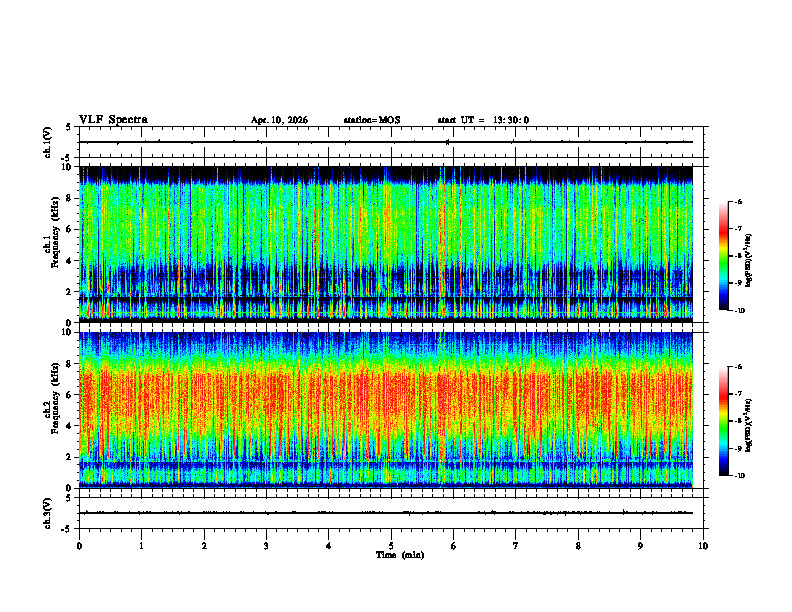Click the "ch.1(V)" waveform axis label
792x612 pixels.
point(48,142)
